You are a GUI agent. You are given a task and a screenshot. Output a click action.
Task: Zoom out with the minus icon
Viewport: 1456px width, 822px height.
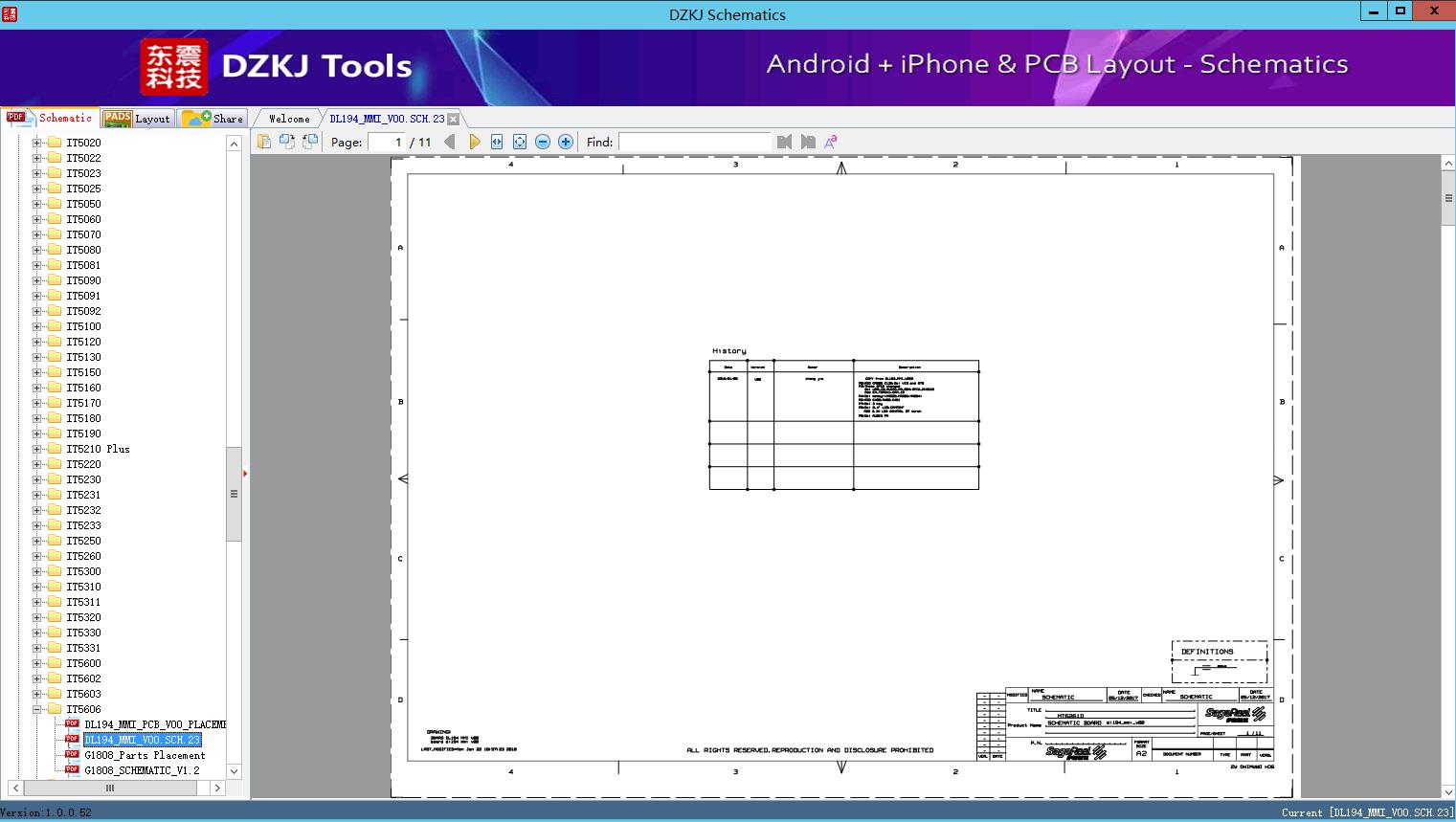(543, 142)
